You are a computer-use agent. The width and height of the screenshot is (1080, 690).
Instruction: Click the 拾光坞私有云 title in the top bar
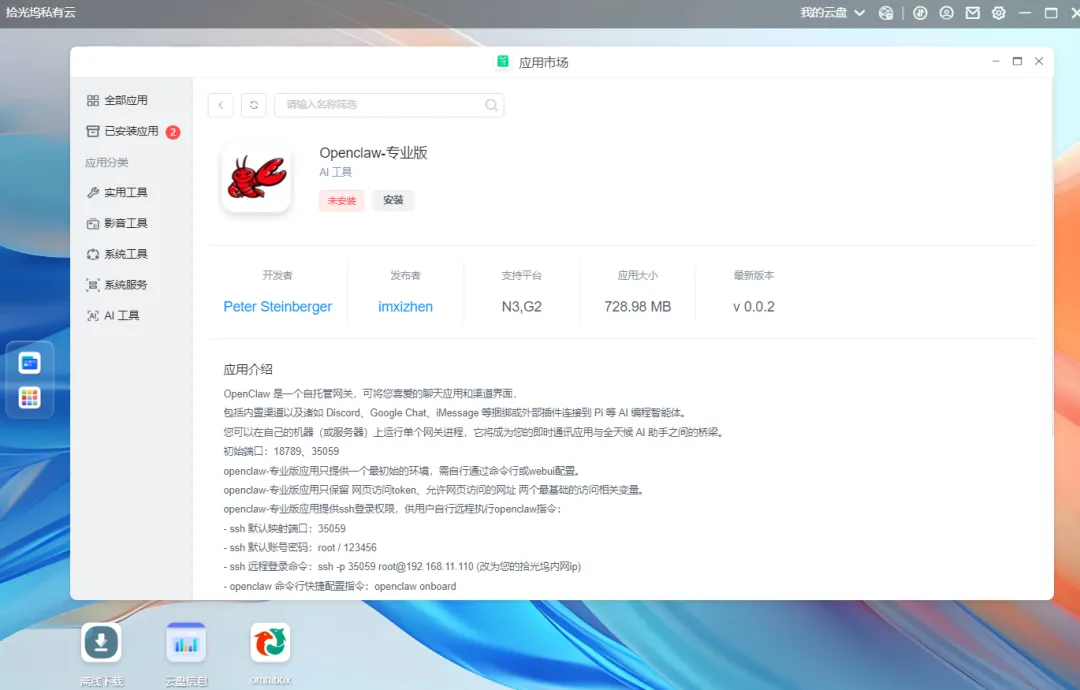41,12
